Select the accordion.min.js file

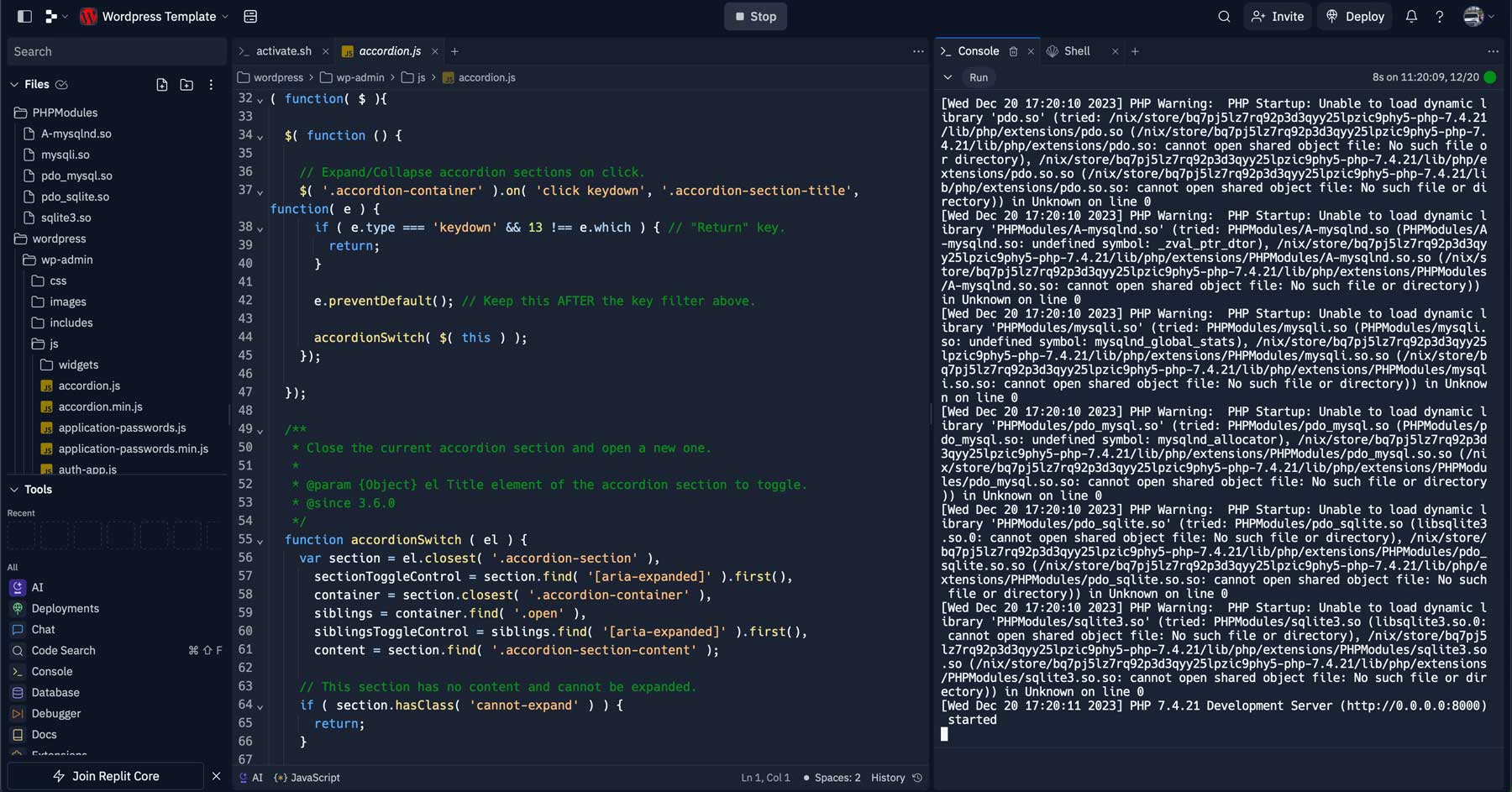(x=101, y=406)
